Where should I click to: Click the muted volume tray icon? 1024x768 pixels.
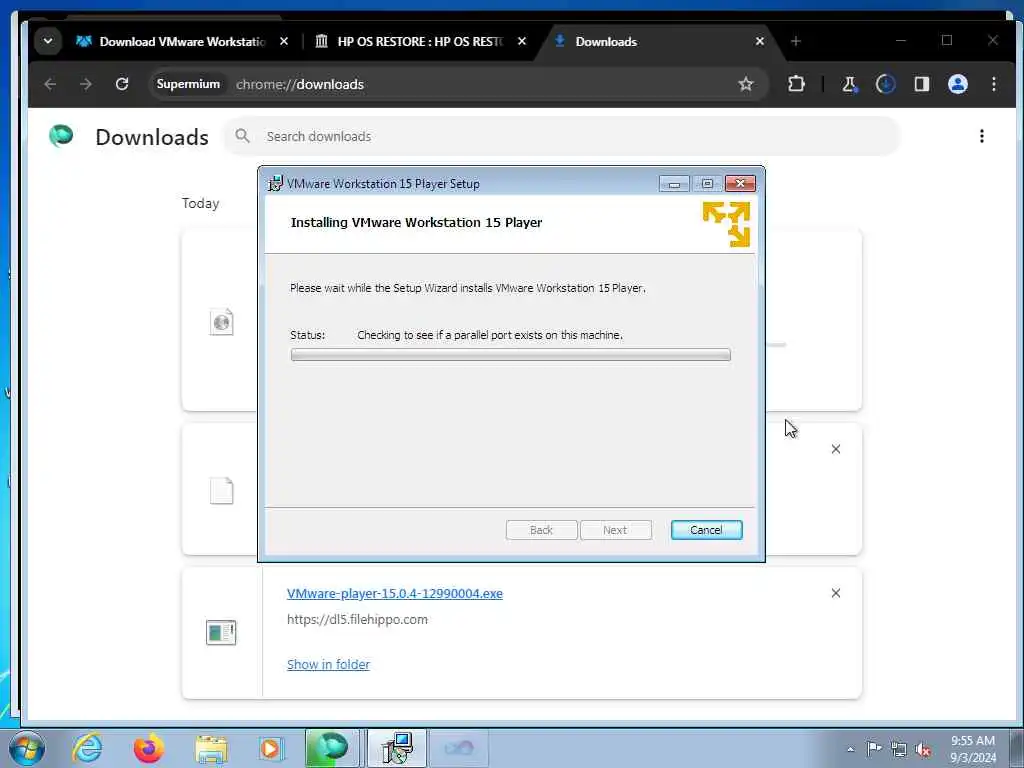tap(923, 749)
